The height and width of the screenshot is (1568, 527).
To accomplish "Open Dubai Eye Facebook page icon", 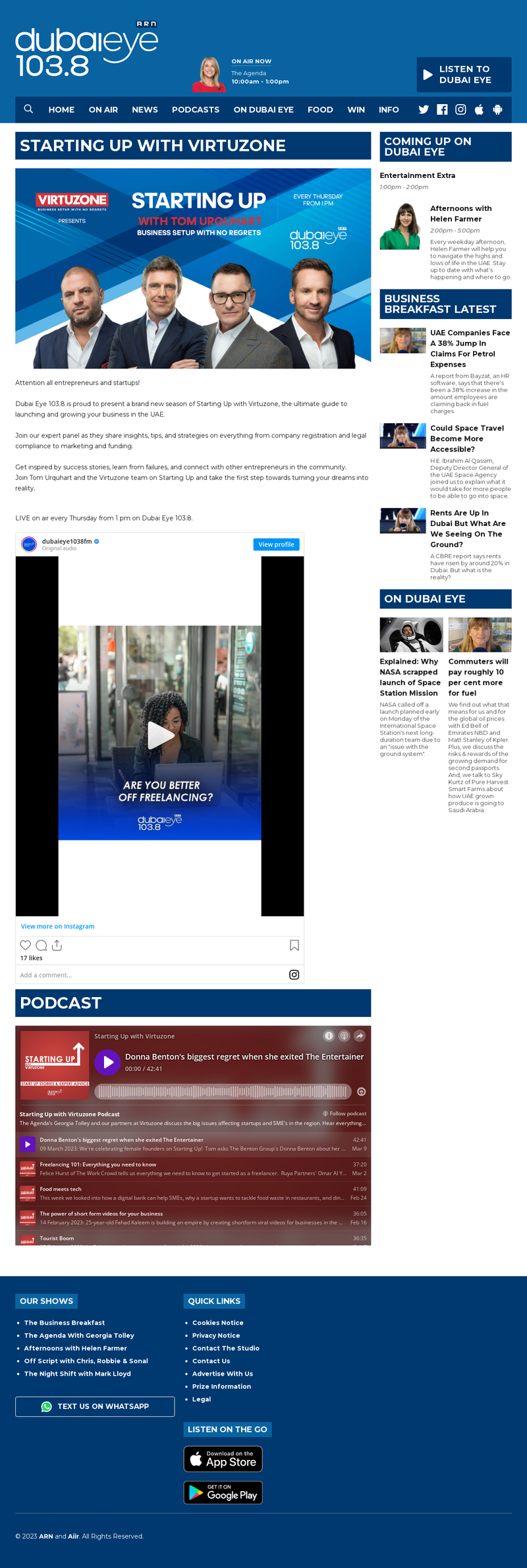I will pos(442,109).
